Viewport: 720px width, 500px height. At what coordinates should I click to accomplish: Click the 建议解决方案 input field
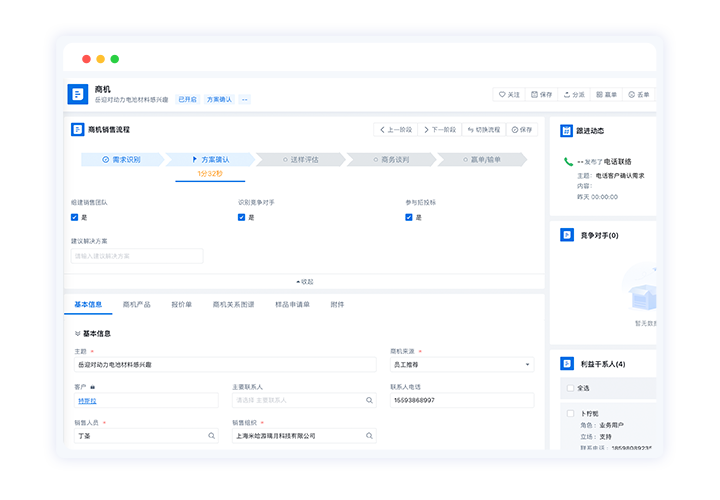pyautogui.click(x=137, y=256)
